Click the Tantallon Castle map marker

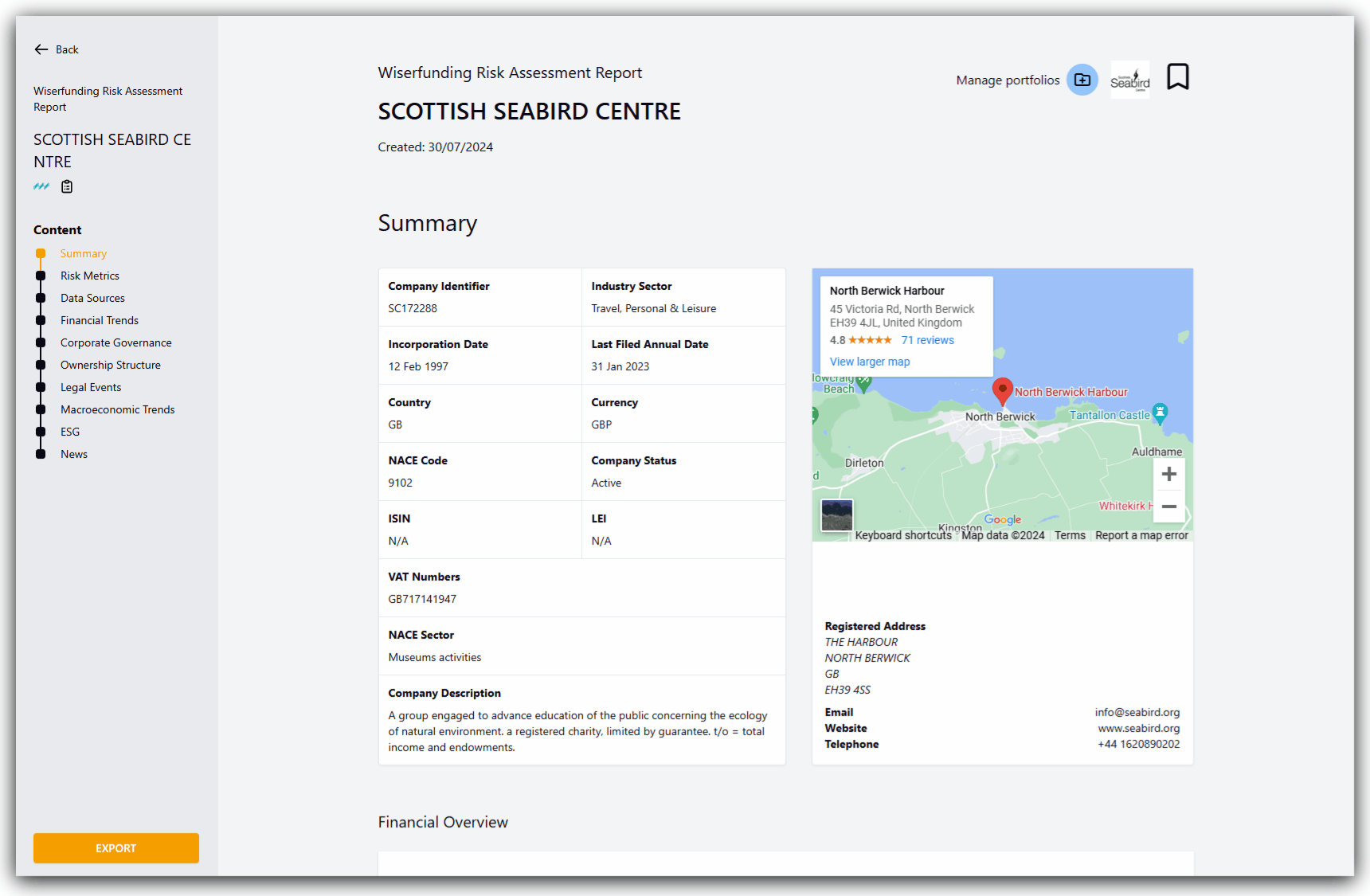[1161, 413]
